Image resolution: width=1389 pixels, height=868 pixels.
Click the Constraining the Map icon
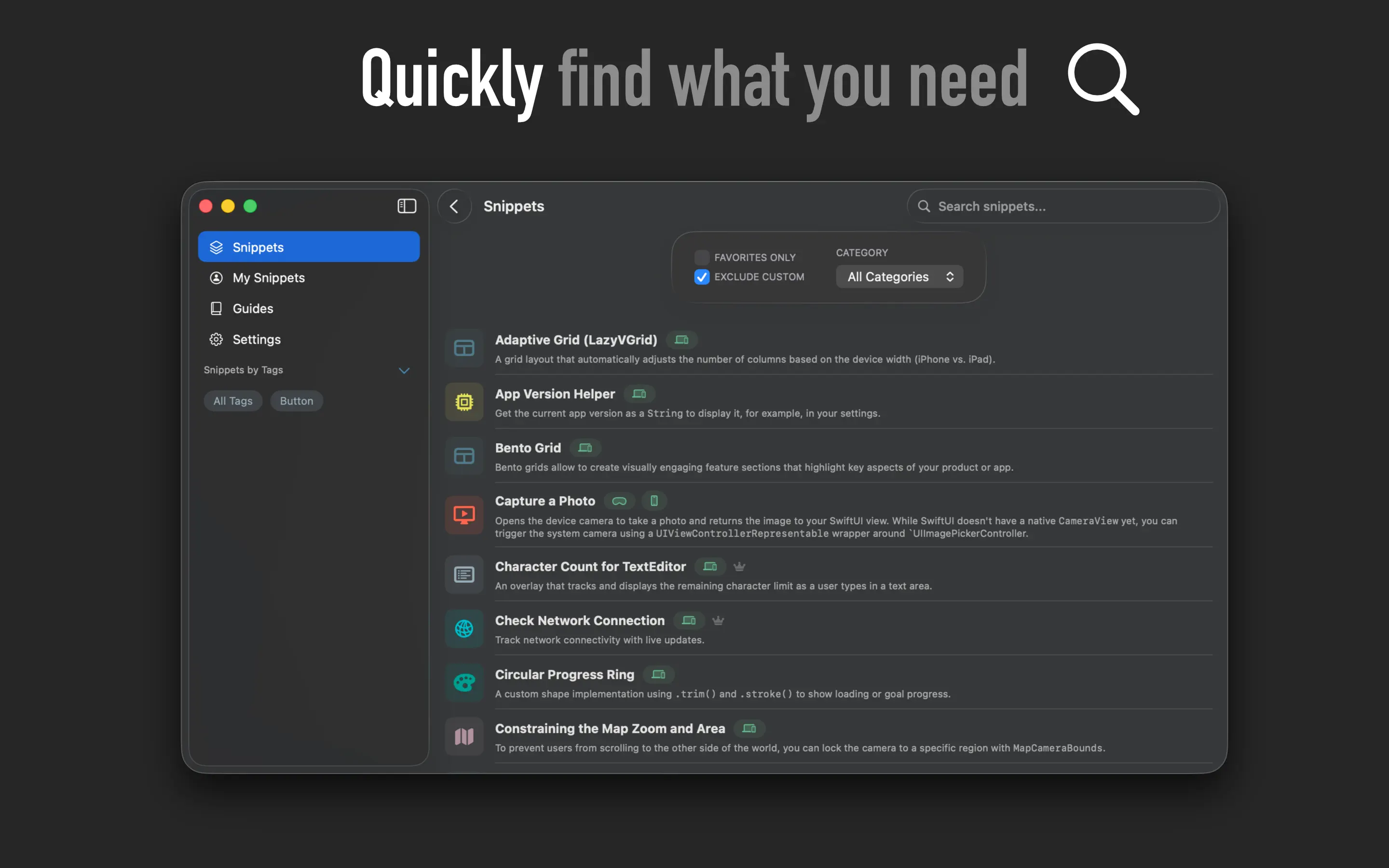[464, 736]
